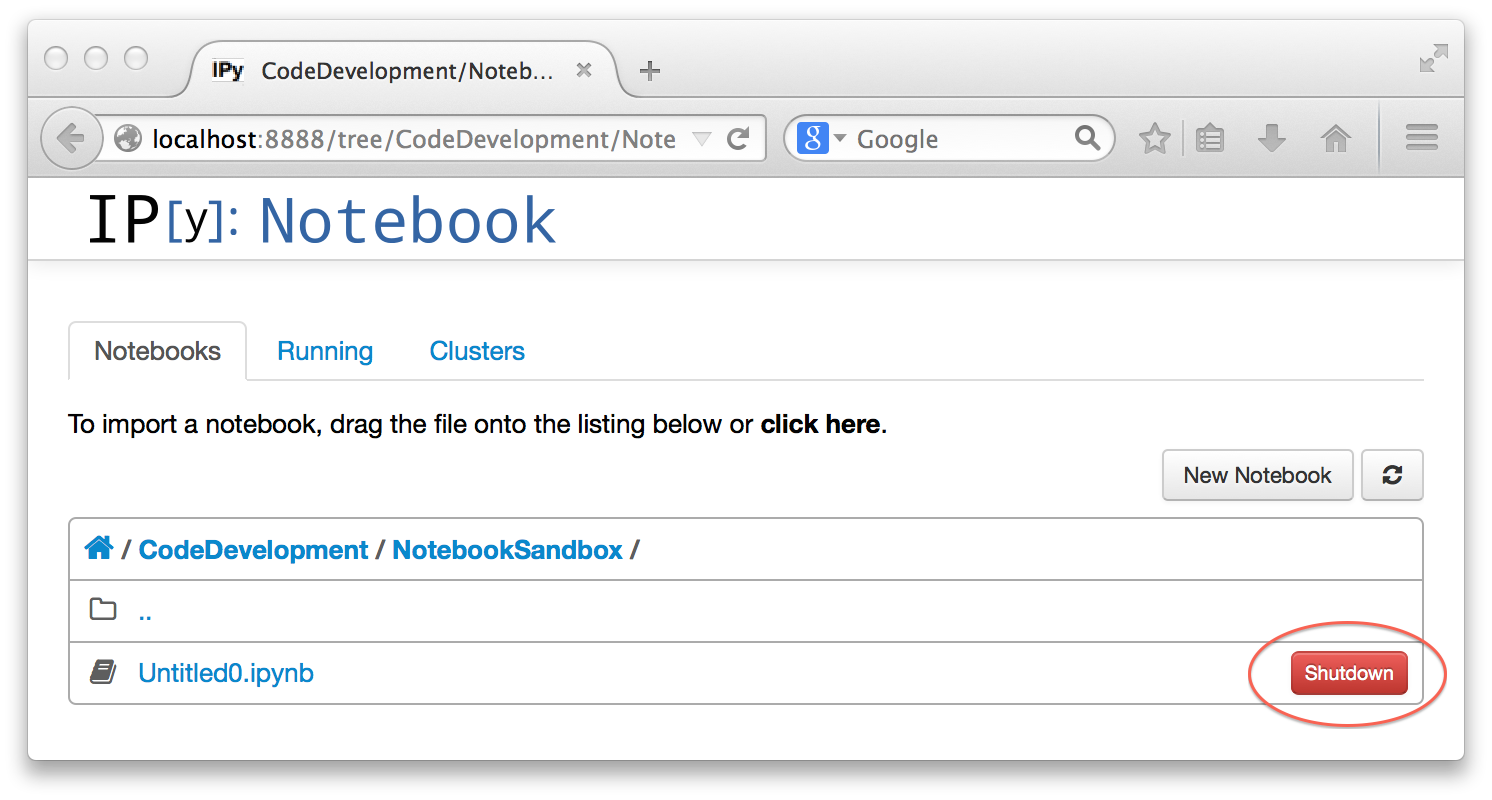Go to the browser home page icon
Image resolution: width=1492 pixels, height=800 pixels.
[1336, 139]
